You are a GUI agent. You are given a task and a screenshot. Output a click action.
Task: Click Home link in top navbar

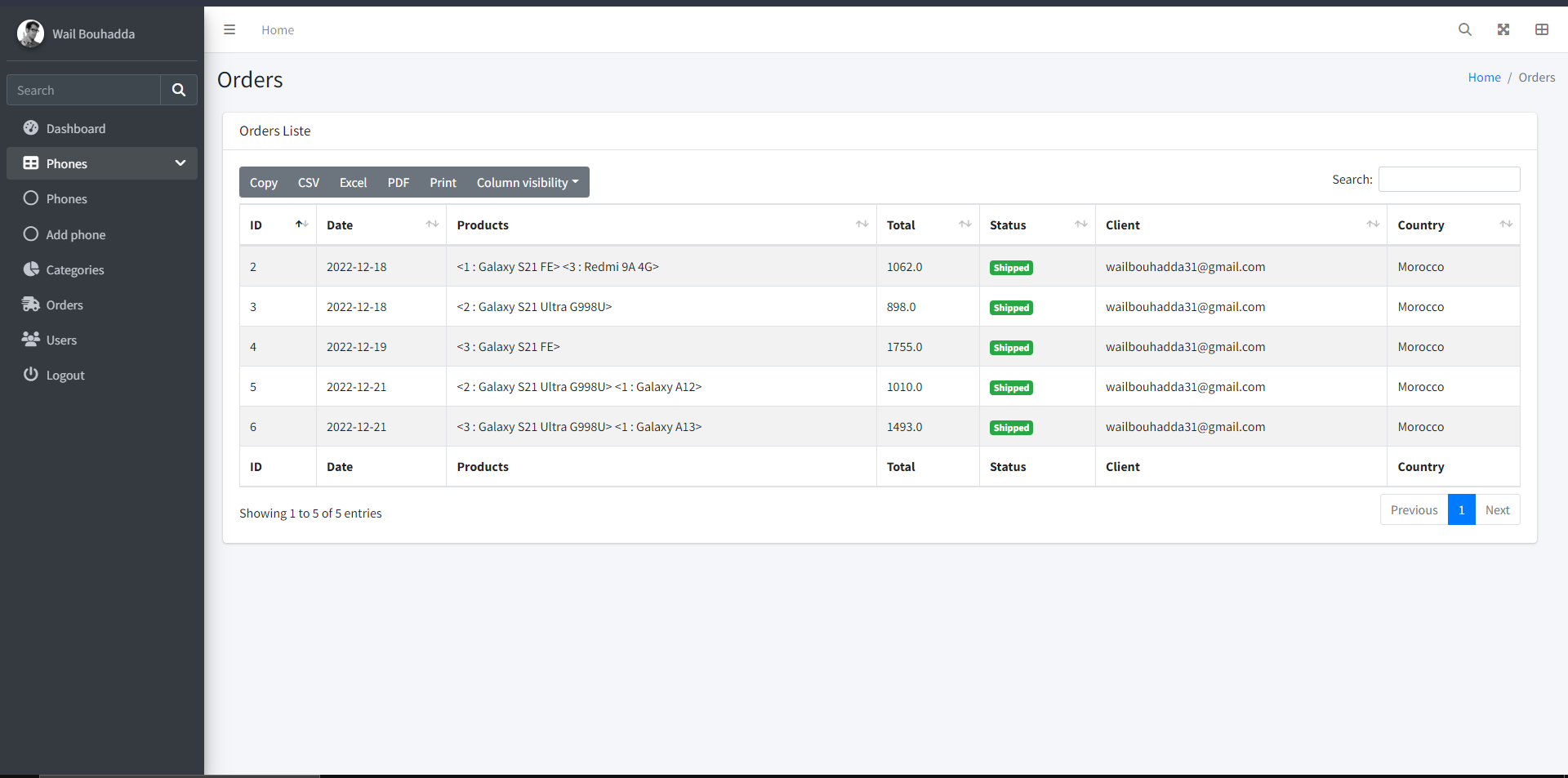[x=278, y=30]
